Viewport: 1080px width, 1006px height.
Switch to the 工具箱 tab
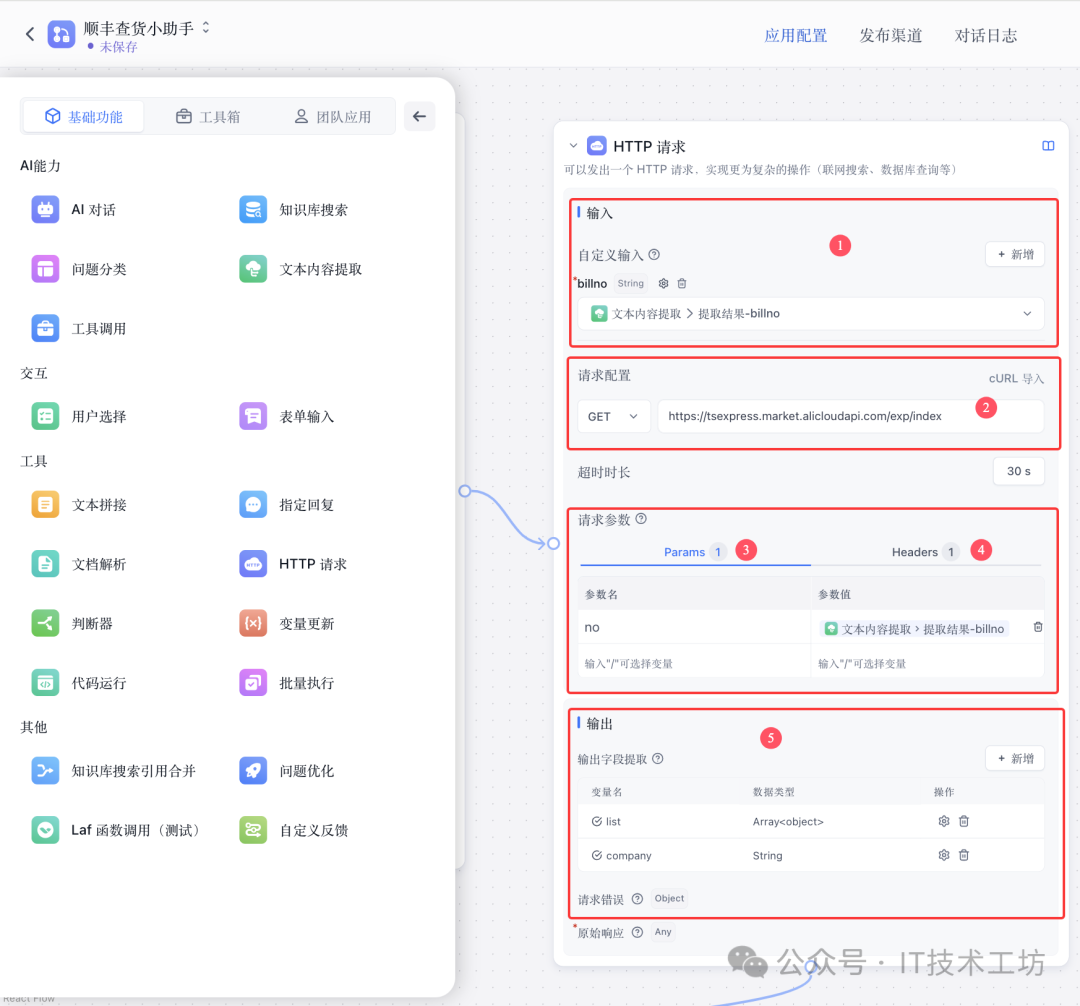tap(208, 116)
